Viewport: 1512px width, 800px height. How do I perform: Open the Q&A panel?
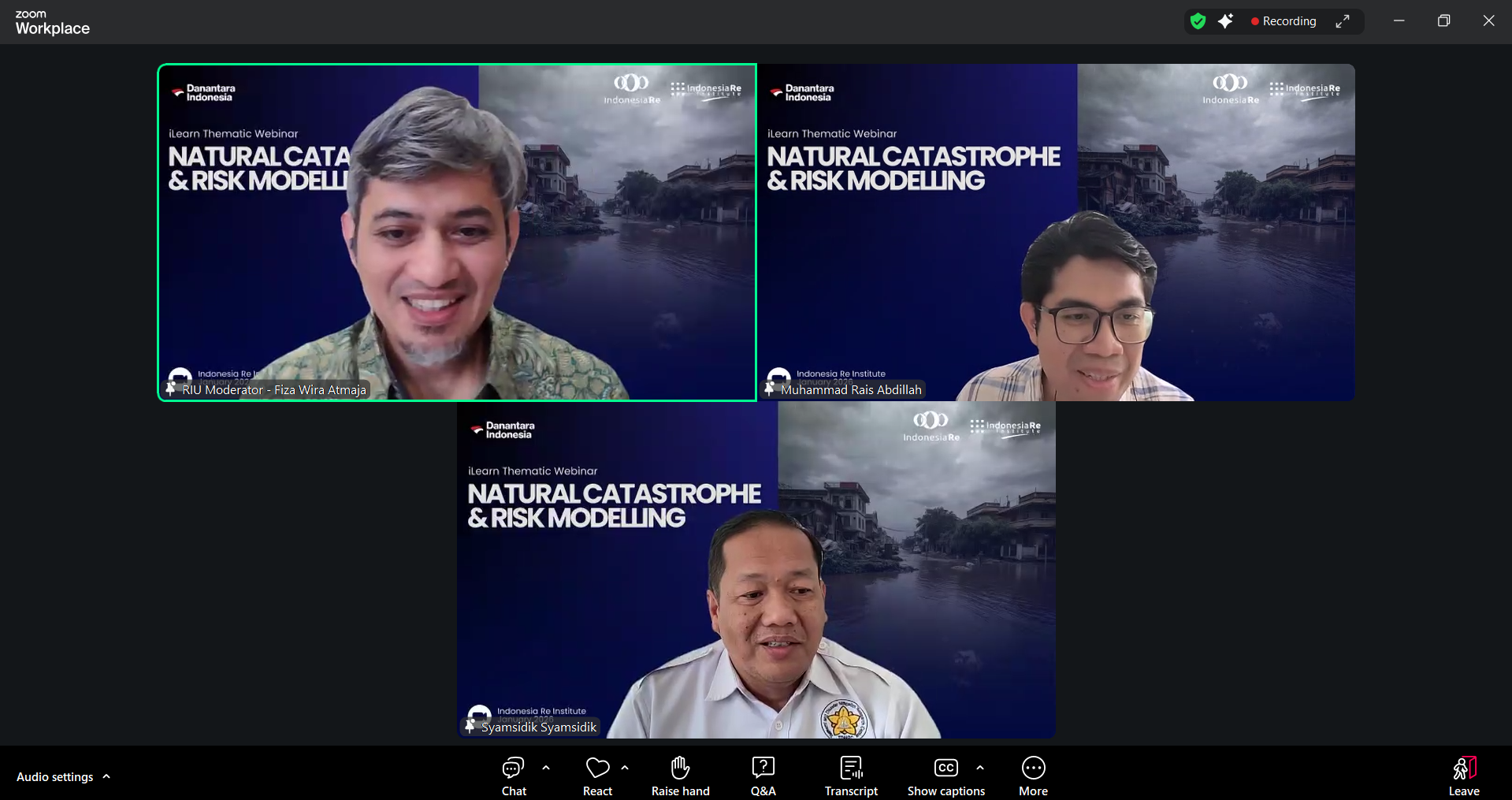coord(763,776)
